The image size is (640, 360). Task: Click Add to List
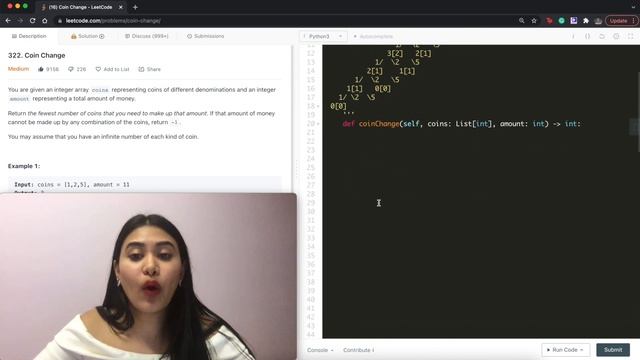[x=112, y=69]
